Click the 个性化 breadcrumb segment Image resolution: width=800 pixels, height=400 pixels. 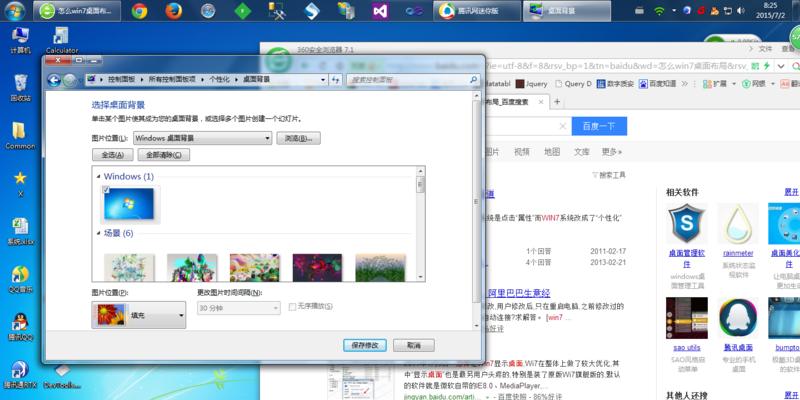pos(219,80)
